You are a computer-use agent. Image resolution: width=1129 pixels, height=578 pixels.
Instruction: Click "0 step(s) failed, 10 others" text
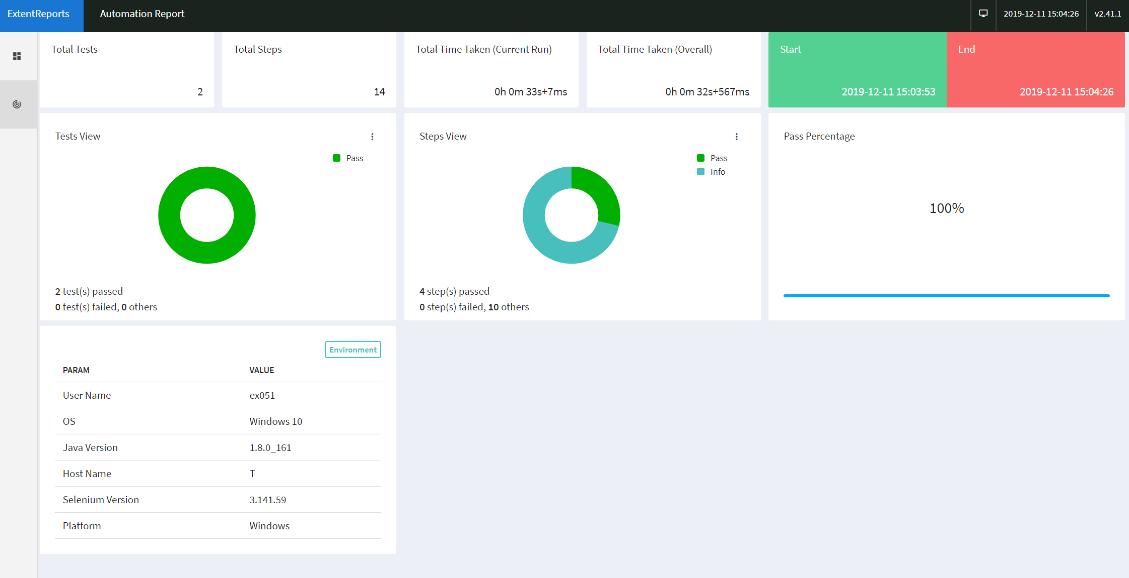[x=474, y=307]
